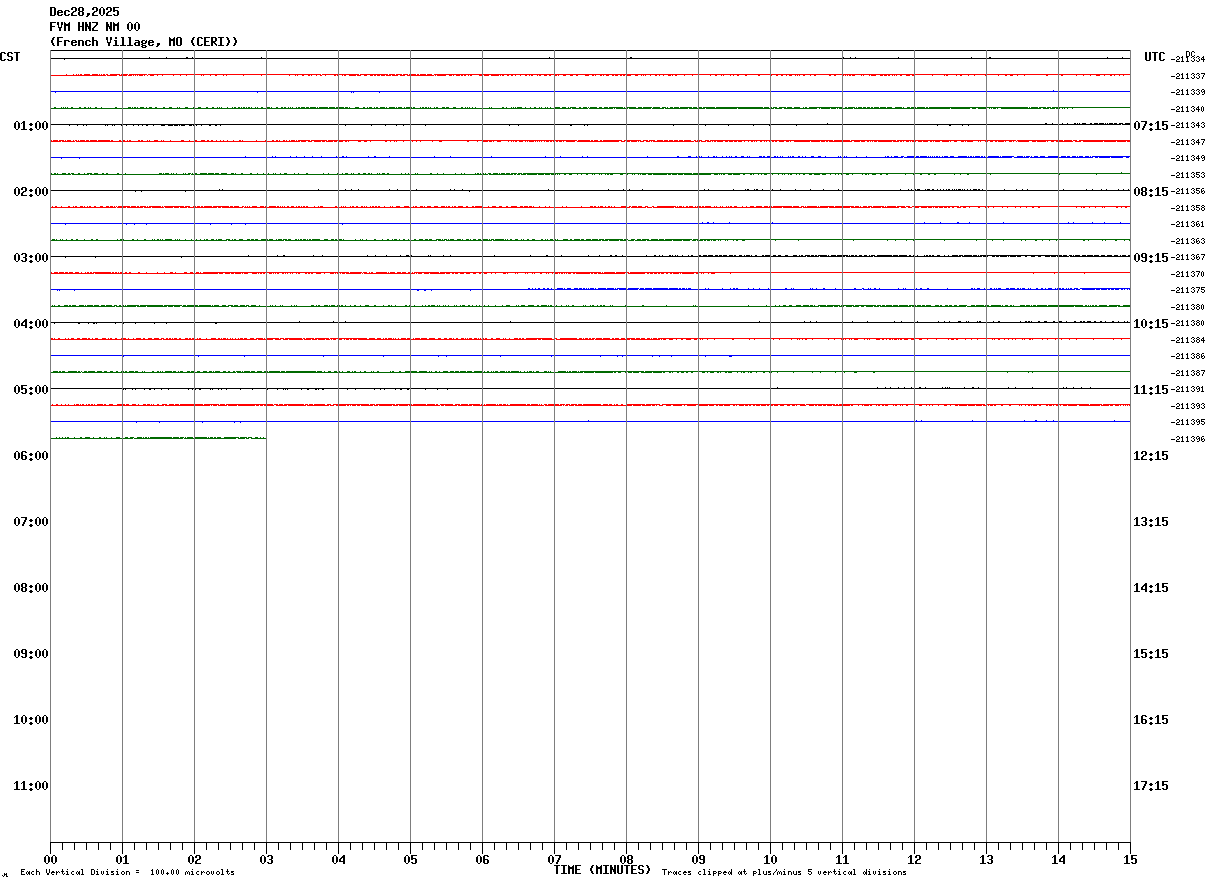The height and width of the screenshot is (886, 1210).
Task: Click minute 00 on the time axis
Action: 50,860
